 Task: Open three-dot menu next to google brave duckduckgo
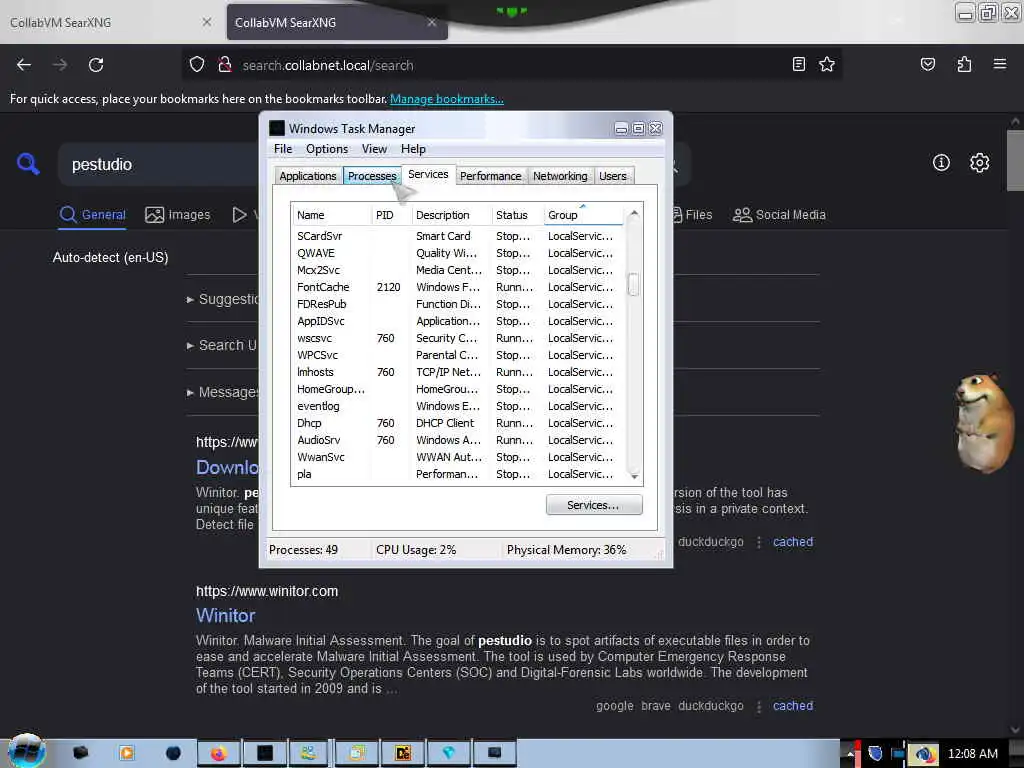point(759,706)
